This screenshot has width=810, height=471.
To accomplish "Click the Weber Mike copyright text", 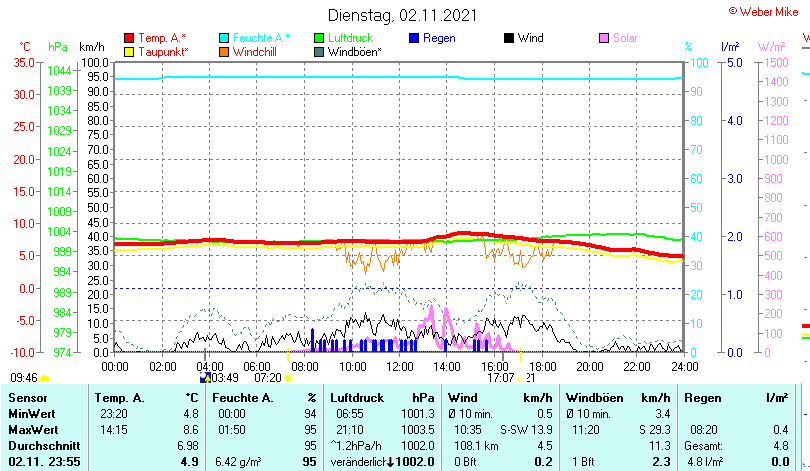I will (x=768, y=10).
